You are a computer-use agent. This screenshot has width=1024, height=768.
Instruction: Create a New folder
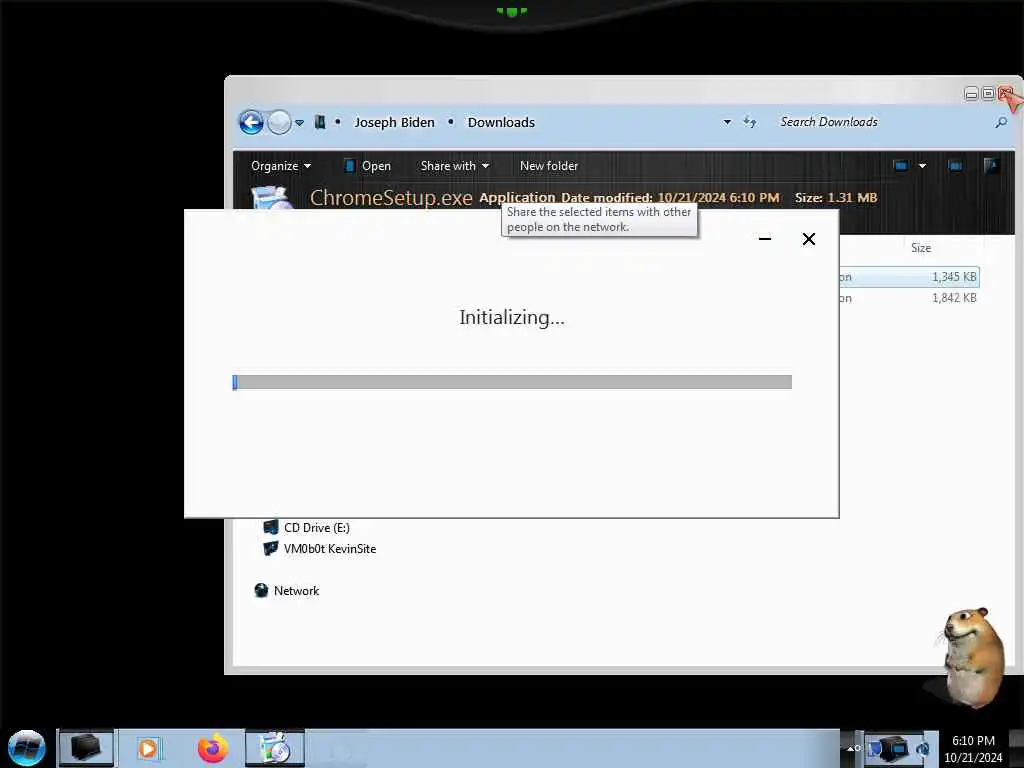point(549,166)
